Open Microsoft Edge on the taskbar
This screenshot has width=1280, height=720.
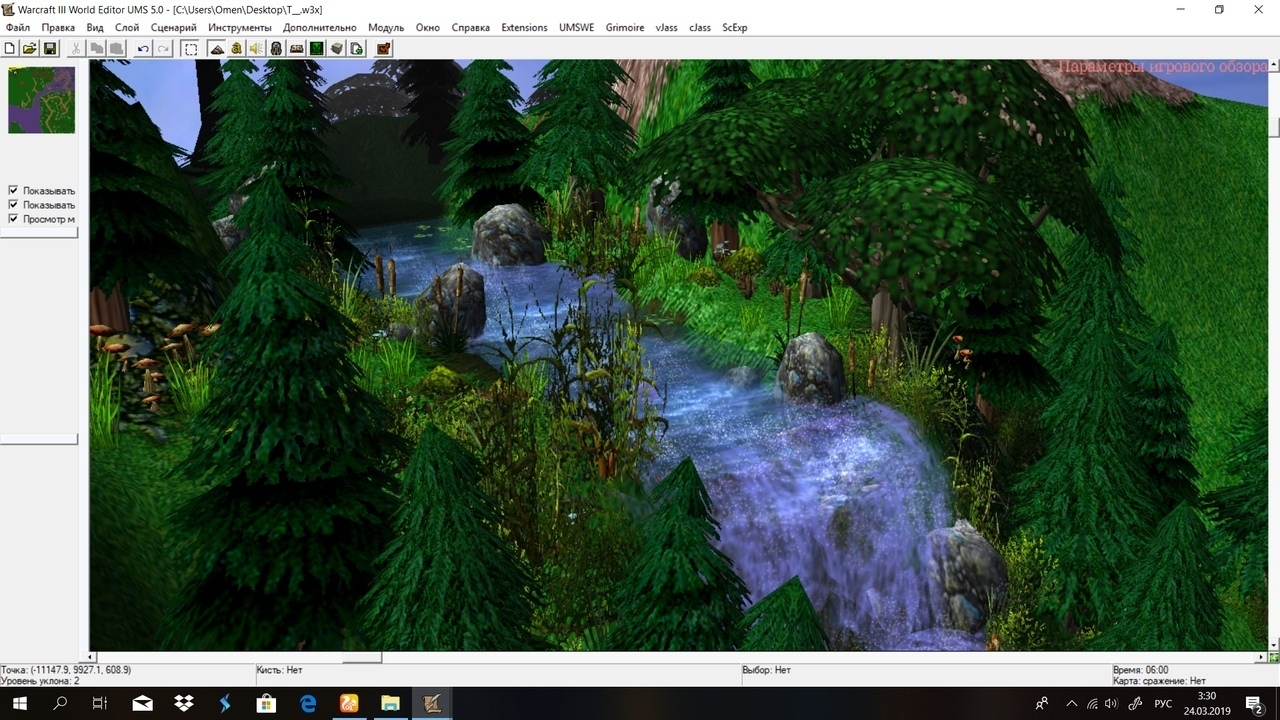pos(308,704)
